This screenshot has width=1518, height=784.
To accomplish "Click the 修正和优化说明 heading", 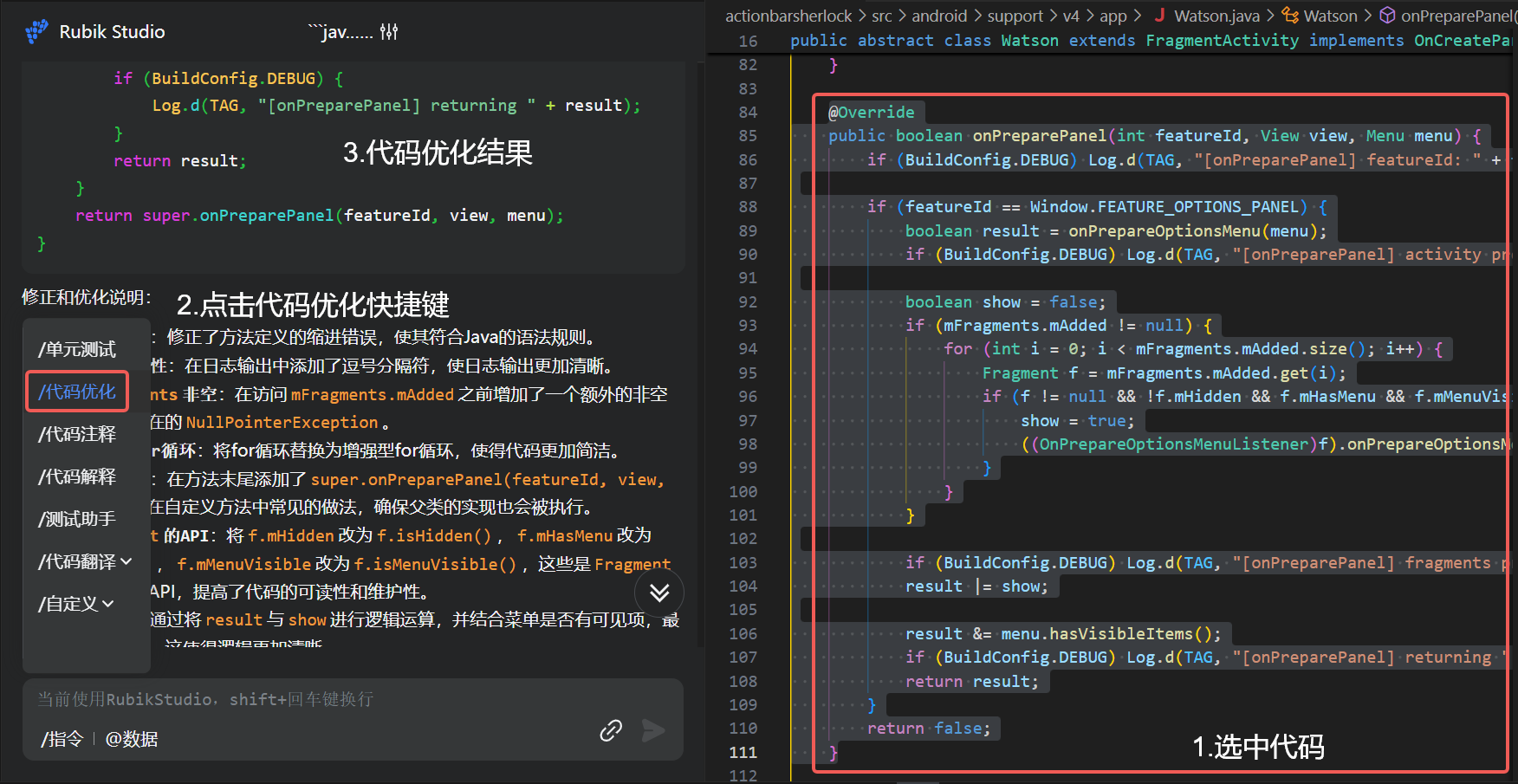I will [x=87, y=297].
